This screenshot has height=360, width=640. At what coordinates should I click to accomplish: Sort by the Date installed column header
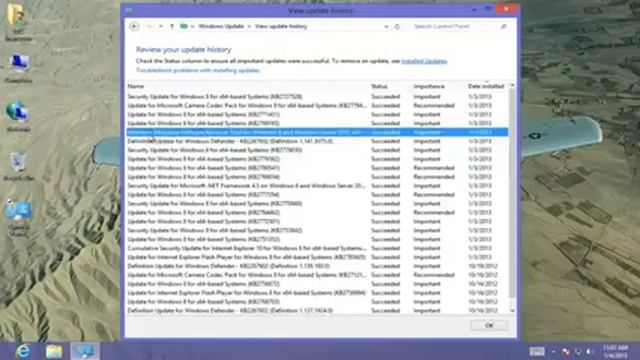click(486, 87)
